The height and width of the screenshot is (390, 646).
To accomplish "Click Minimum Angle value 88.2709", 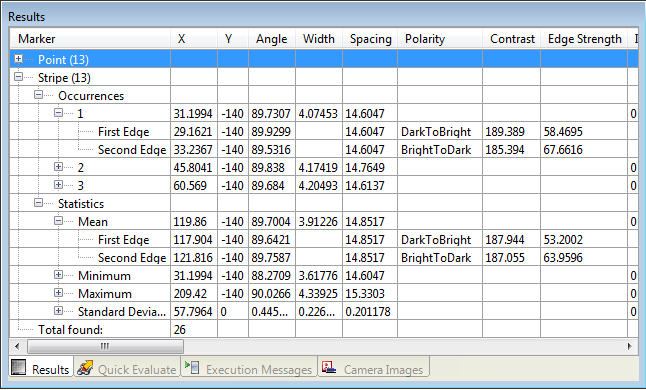I will pos(271,276).
